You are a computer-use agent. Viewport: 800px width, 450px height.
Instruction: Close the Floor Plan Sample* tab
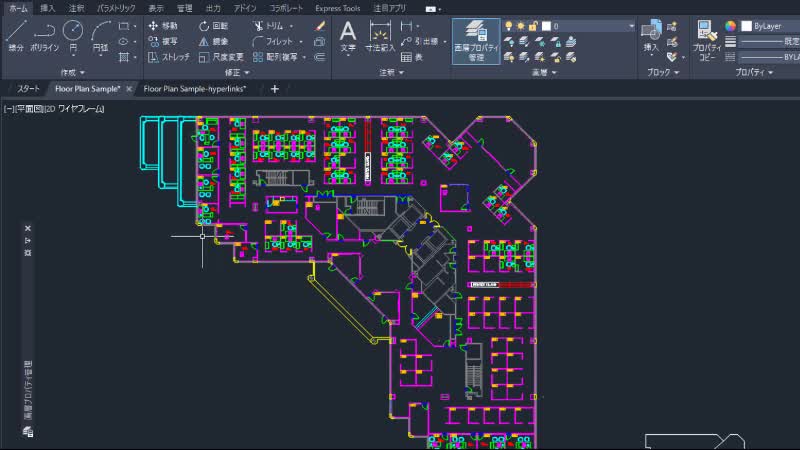click(129, 89)
